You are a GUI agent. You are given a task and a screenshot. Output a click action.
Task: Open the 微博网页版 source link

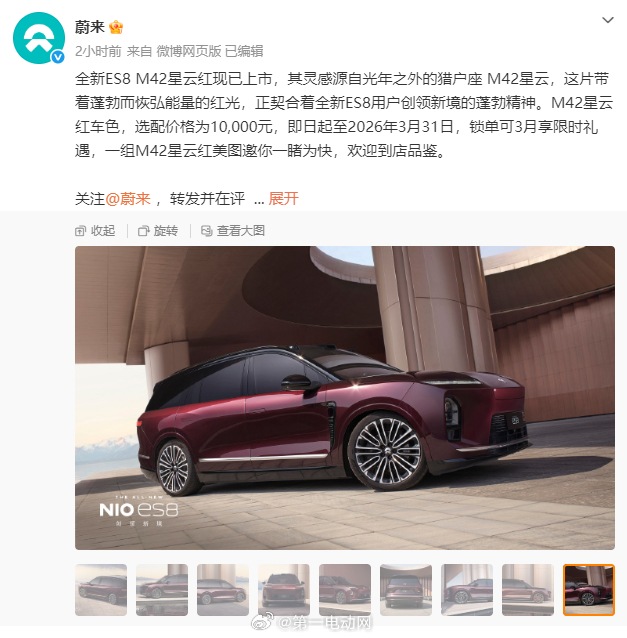click(x=189, y=51)
